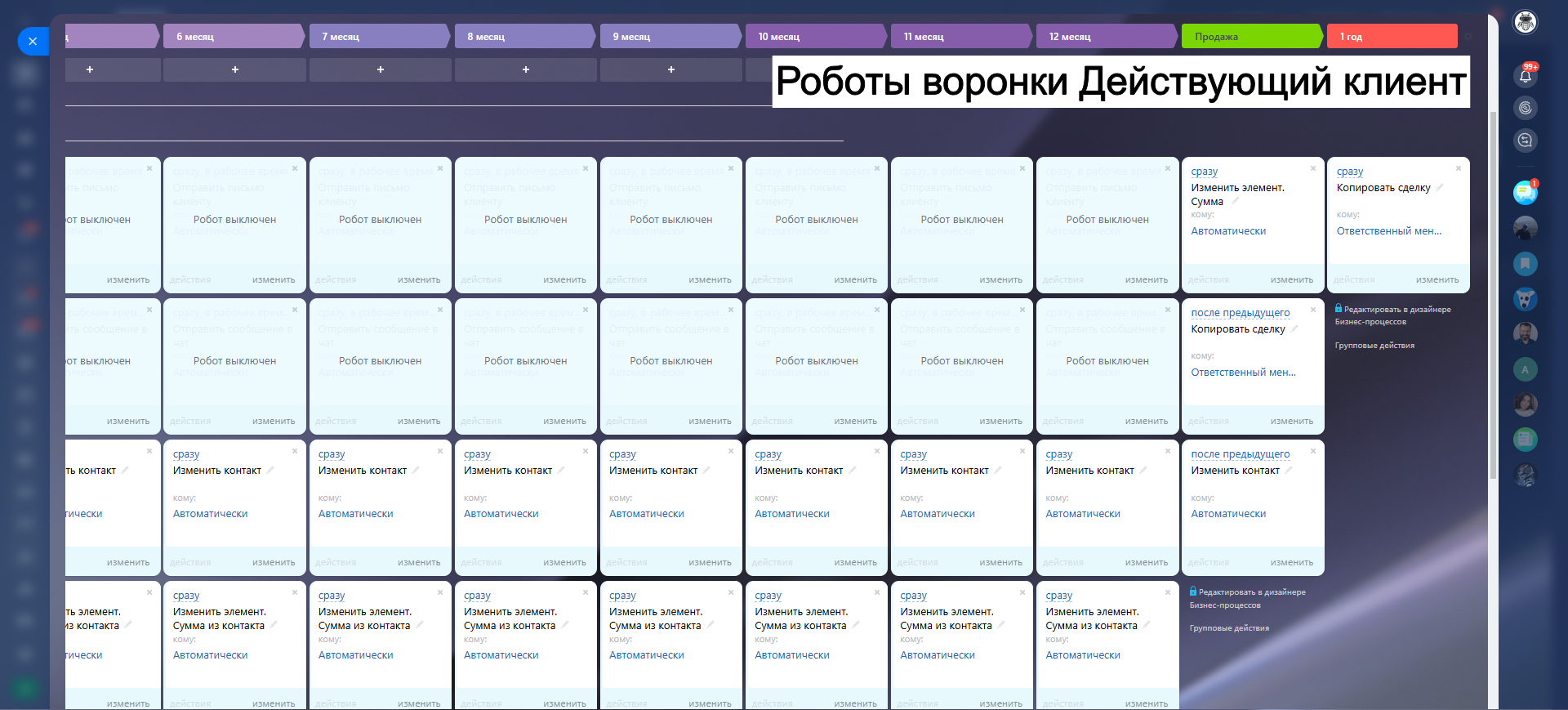The width and height of the screenshot is (1568, 710).
Task: Close the automation slider with blue X button
Action: [33, 41]
